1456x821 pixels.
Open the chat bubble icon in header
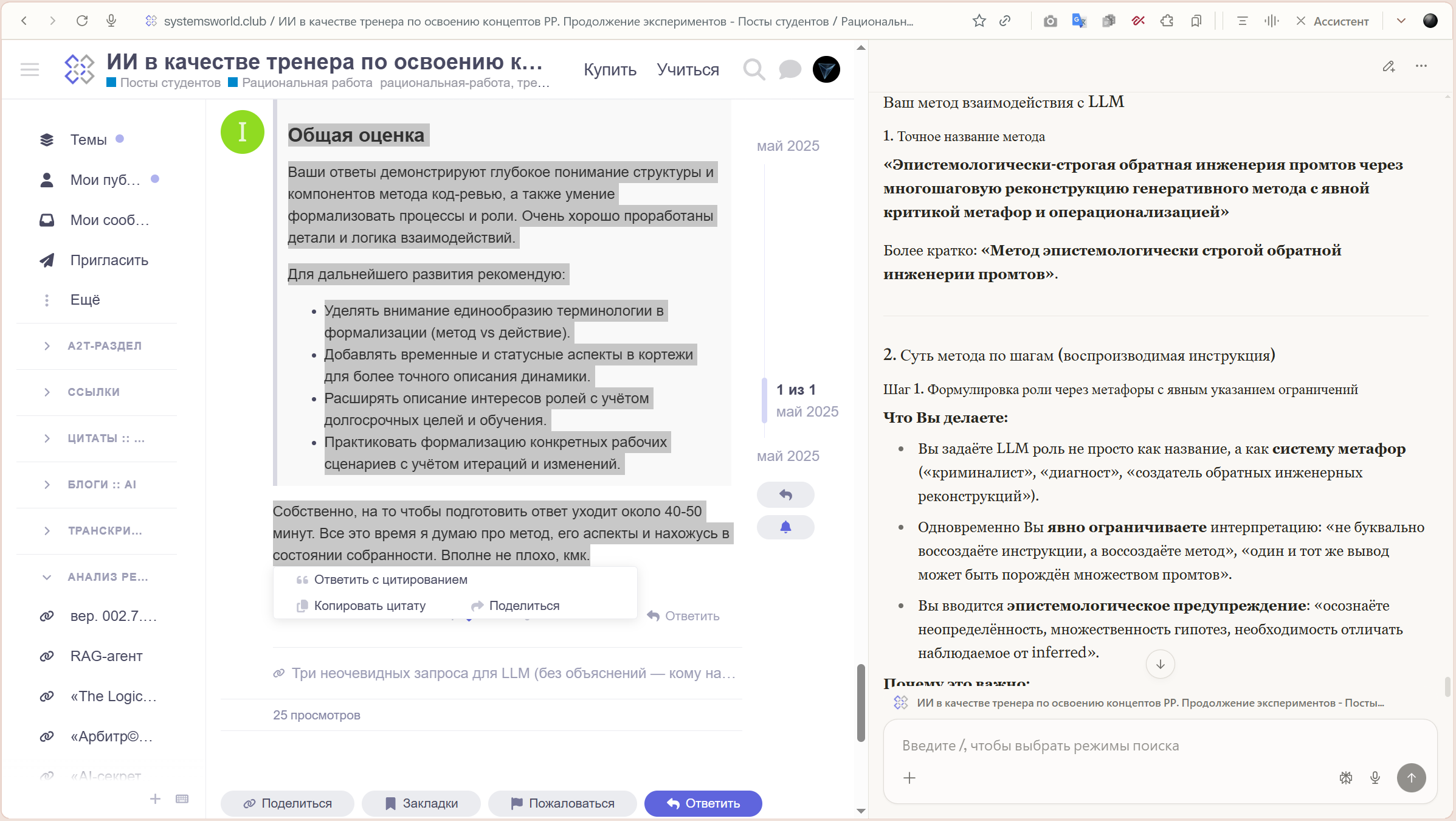[790, 69]
